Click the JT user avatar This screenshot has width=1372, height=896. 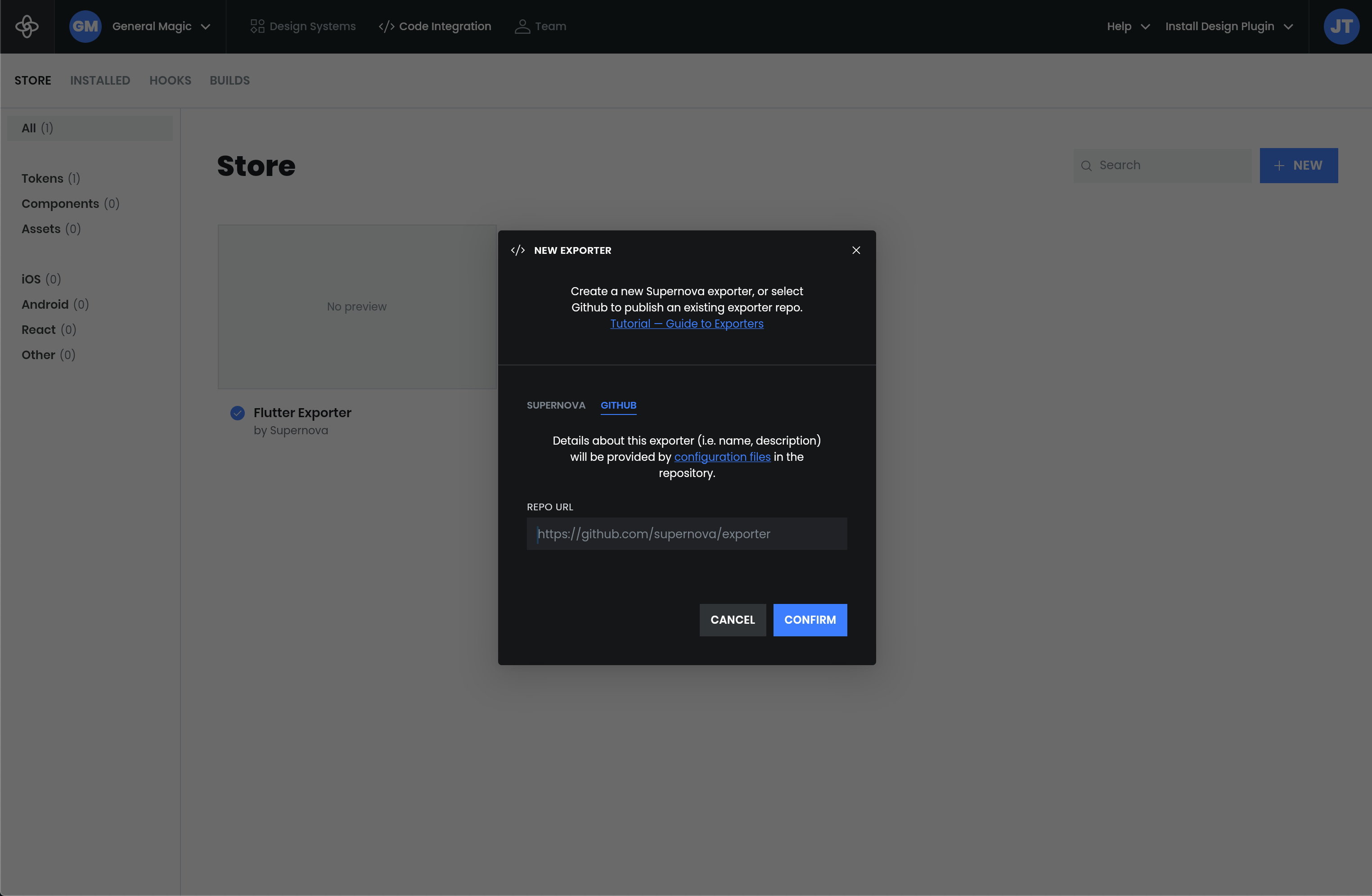point(1341,27)
